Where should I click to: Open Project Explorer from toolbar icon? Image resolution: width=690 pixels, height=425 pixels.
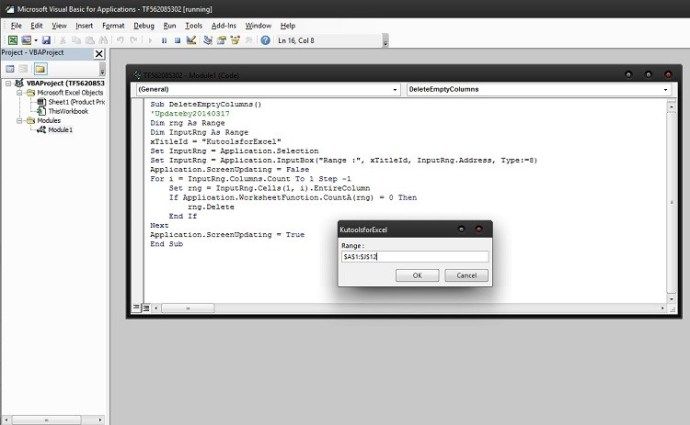207,40
